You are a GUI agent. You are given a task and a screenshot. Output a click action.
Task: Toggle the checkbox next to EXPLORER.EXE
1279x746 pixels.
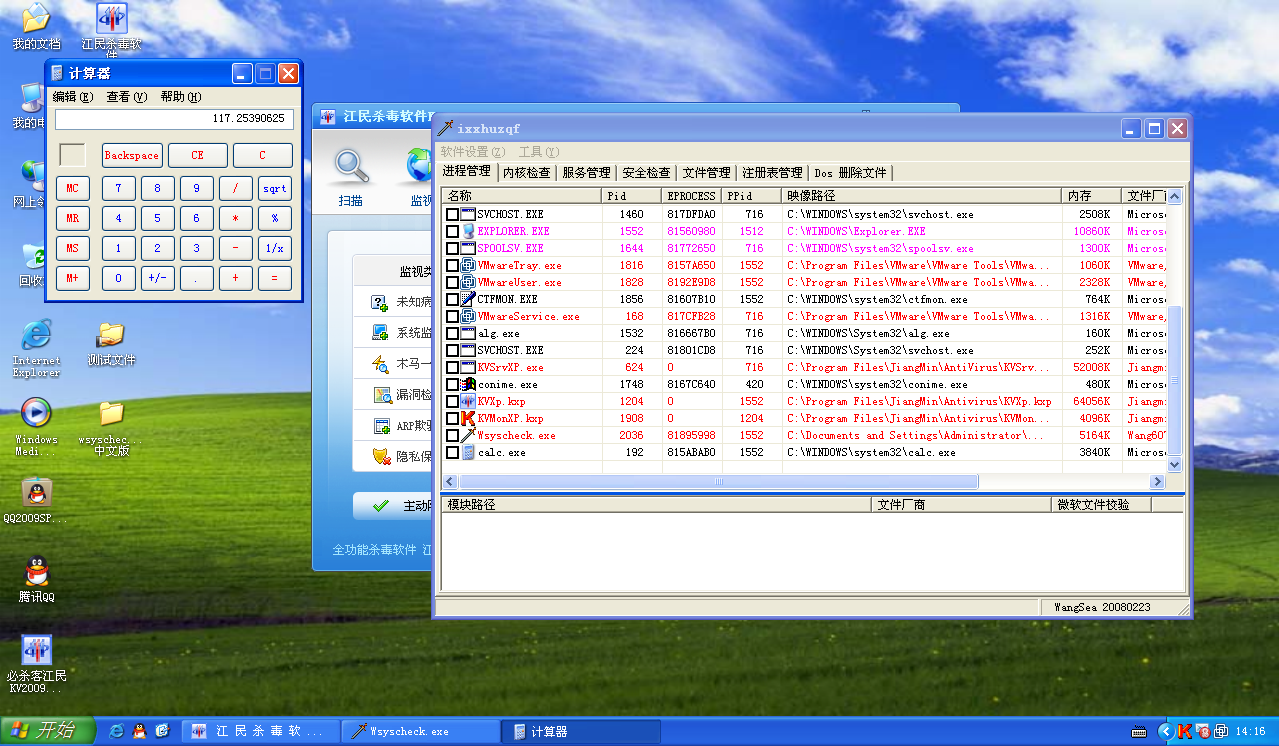(453, 232)
